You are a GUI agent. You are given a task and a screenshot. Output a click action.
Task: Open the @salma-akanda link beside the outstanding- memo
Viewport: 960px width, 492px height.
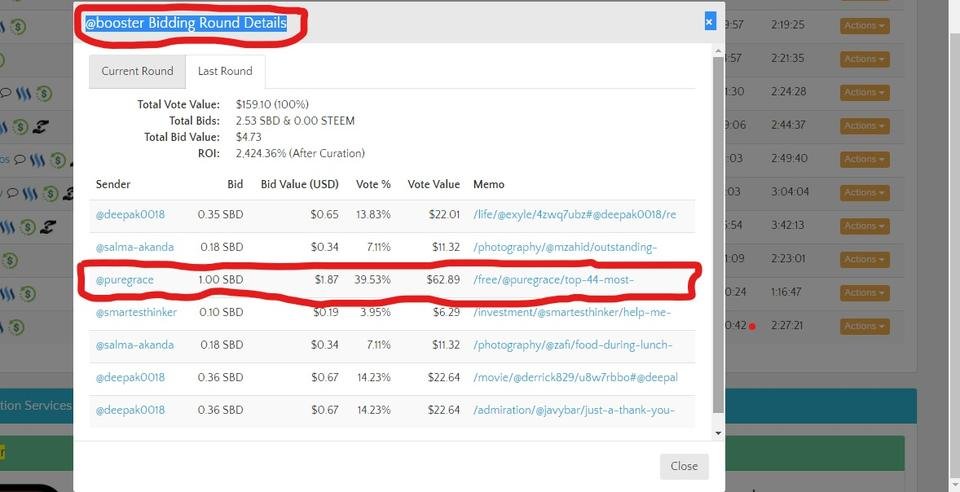(135, 247)
